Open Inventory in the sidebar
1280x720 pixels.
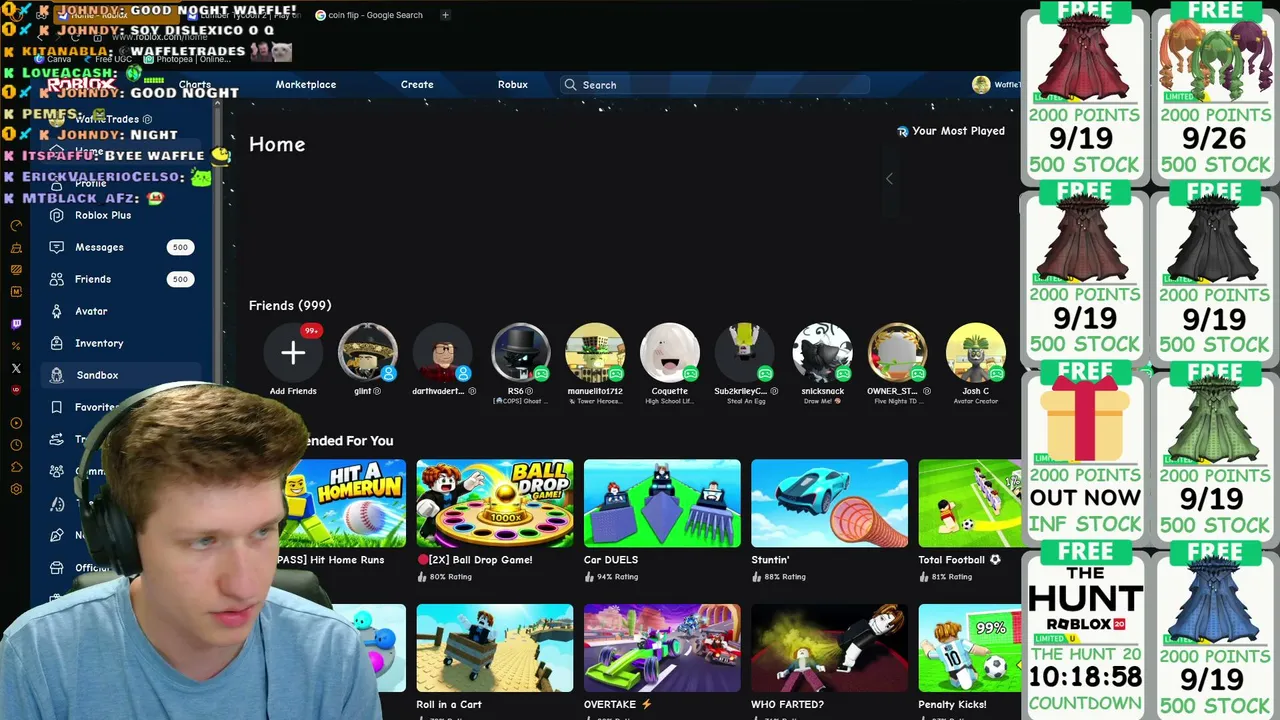coord(99,343)
